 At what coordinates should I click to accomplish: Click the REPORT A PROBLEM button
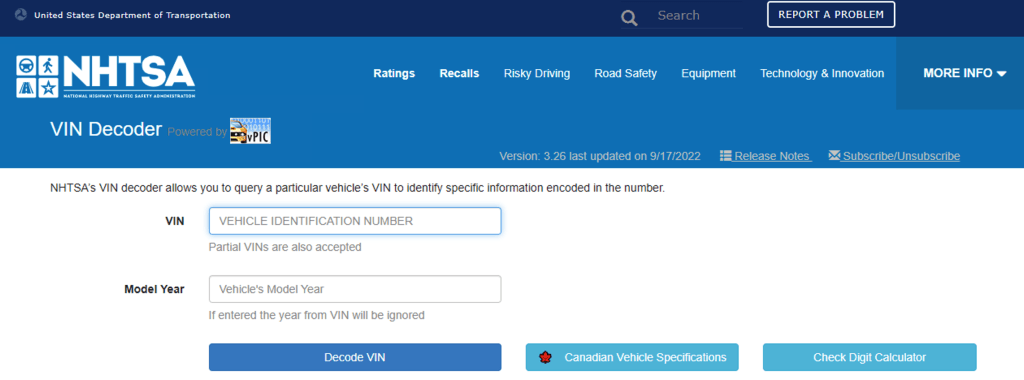[x=831, y=14]
